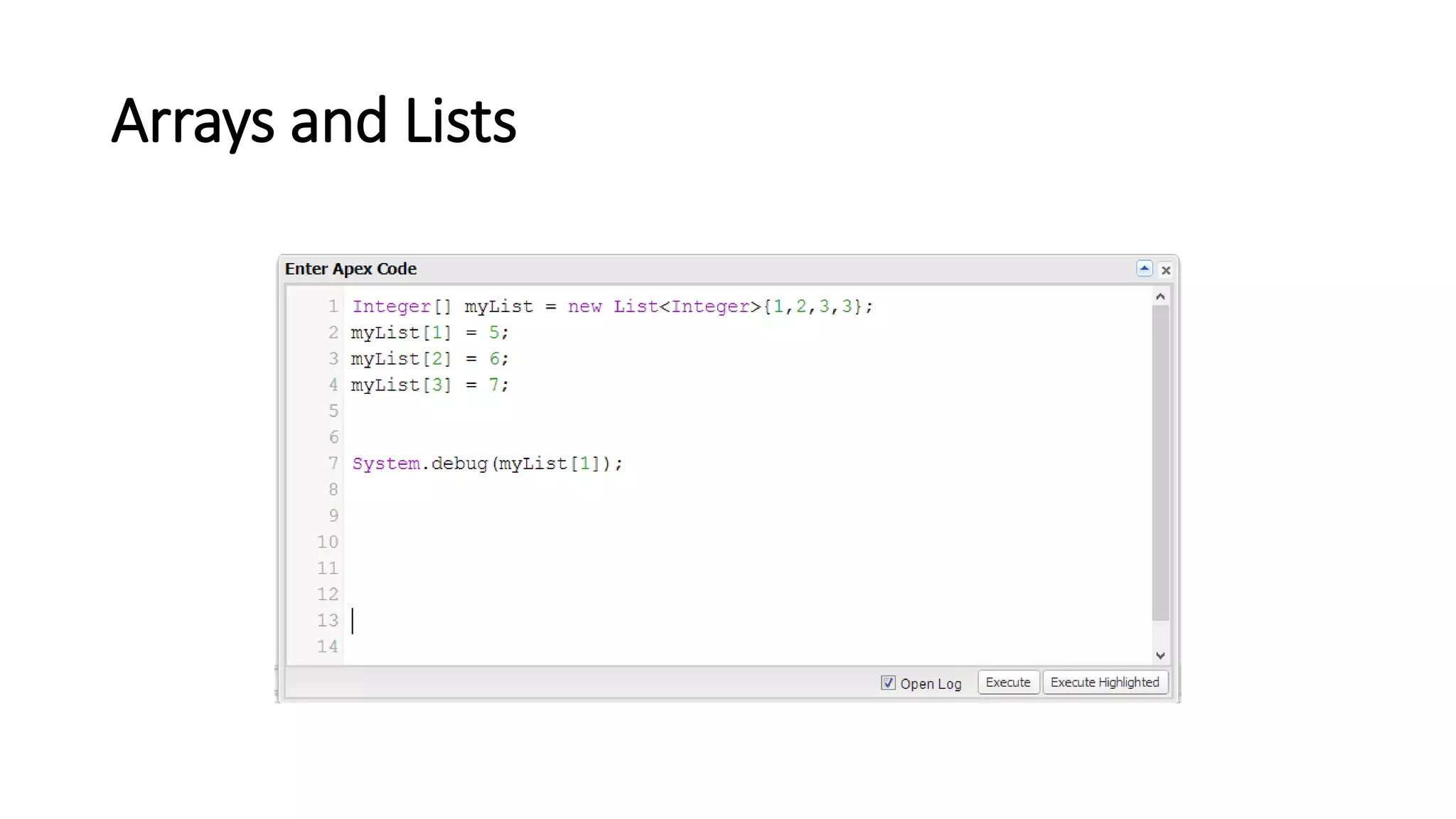Click the scrollbar up arrow

coord(1160,296)
